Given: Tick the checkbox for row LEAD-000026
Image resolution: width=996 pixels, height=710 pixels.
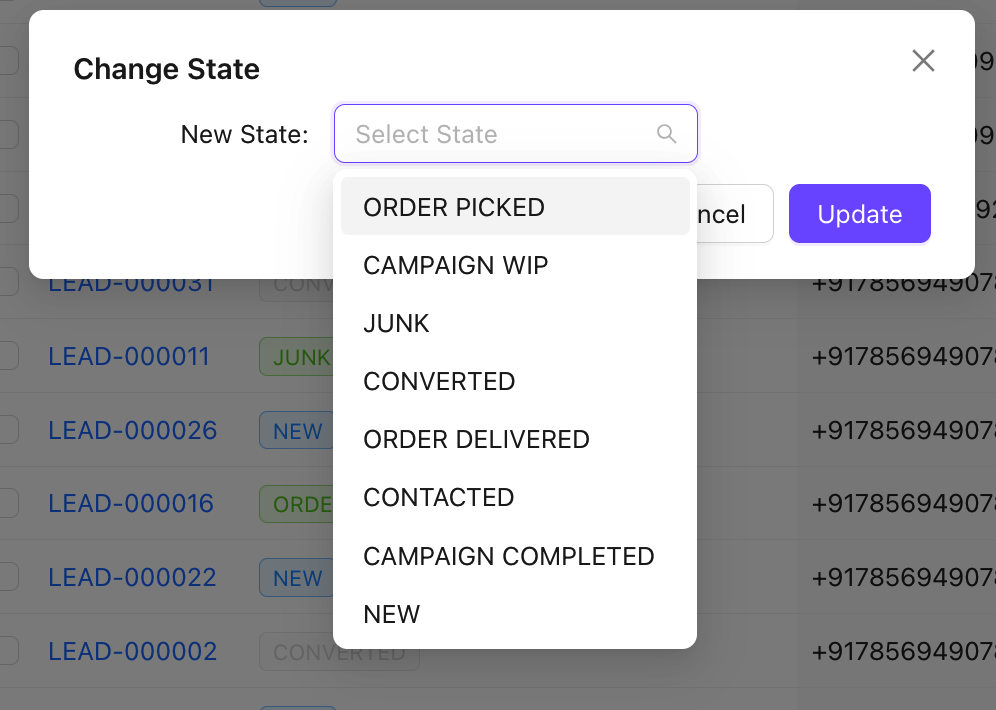Looking at the screenshot, I should coord(8,431).
